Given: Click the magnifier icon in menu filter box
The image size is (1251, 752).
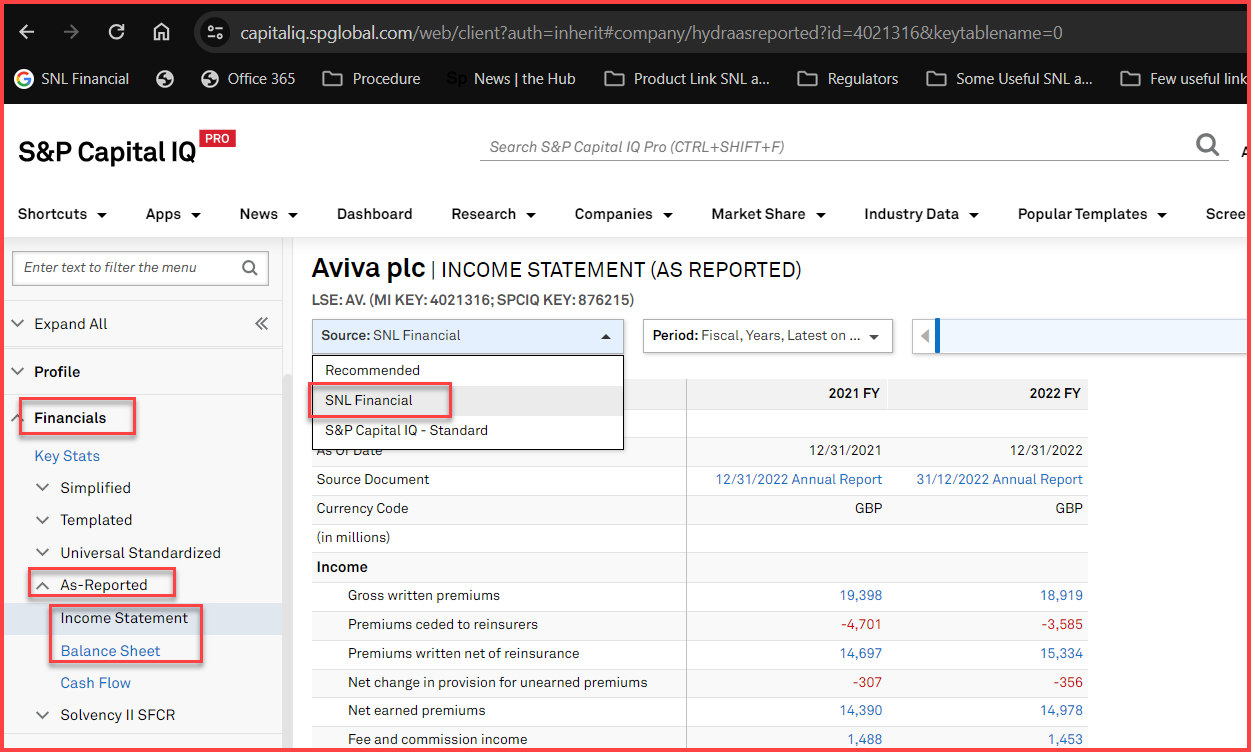Looking at the screenshot, I should (x=250, y=268).
